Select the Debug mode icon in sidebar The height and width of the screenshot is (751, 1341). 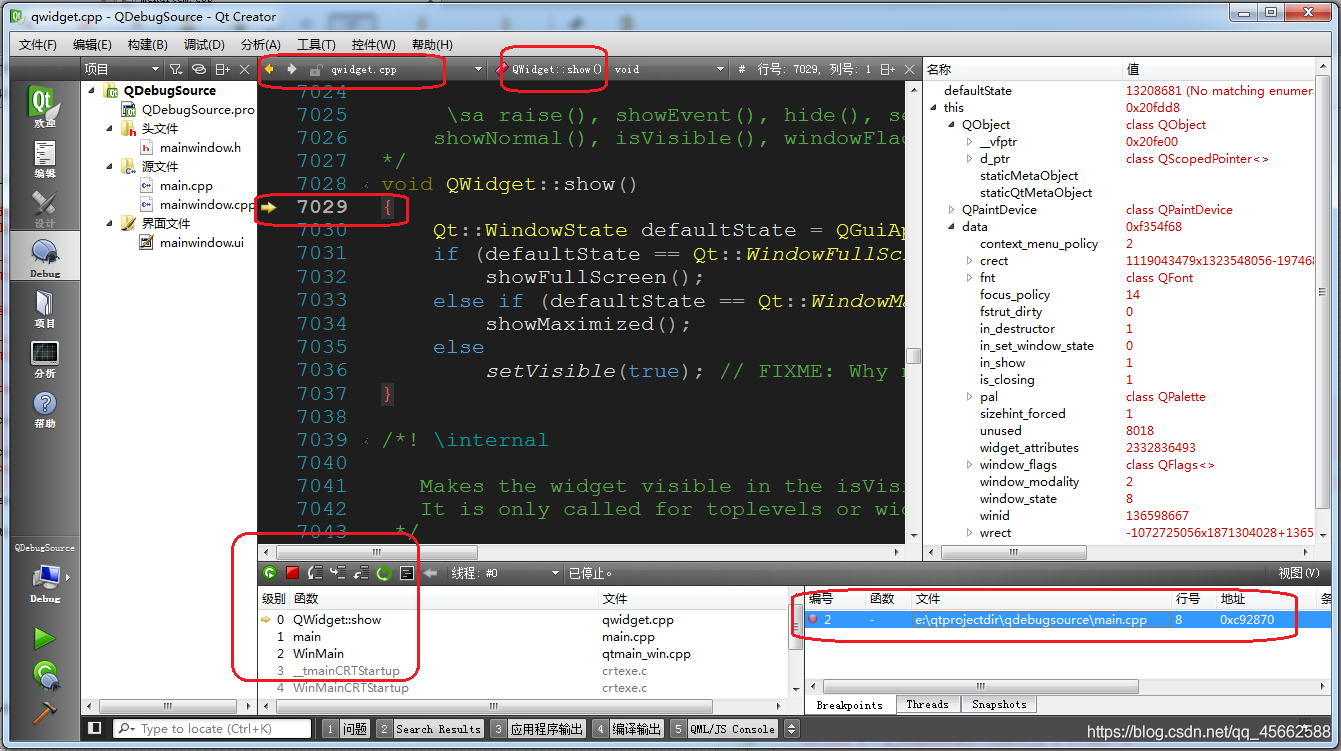pyautogui.click(x=44, y=256)
